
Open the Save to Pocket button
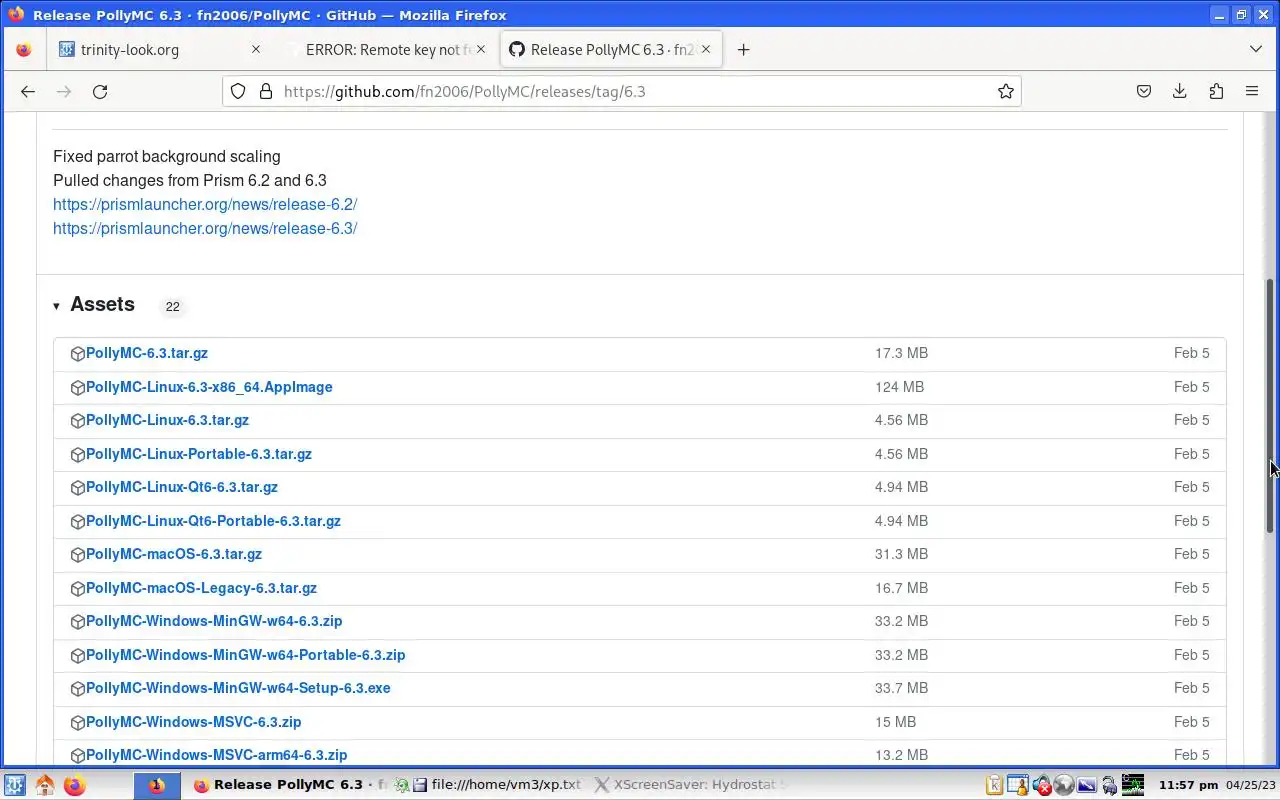pos(1144,91)
